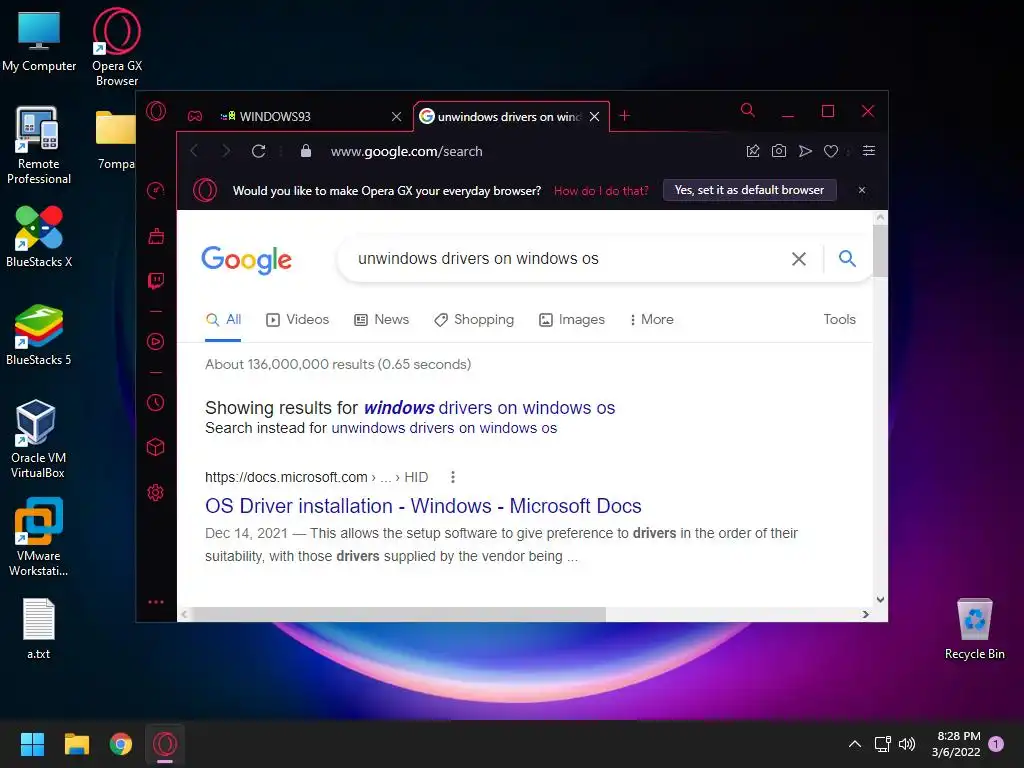Open the How do I do that? link
This screenshot has height=768, width=1024.
tap(601, 191)
